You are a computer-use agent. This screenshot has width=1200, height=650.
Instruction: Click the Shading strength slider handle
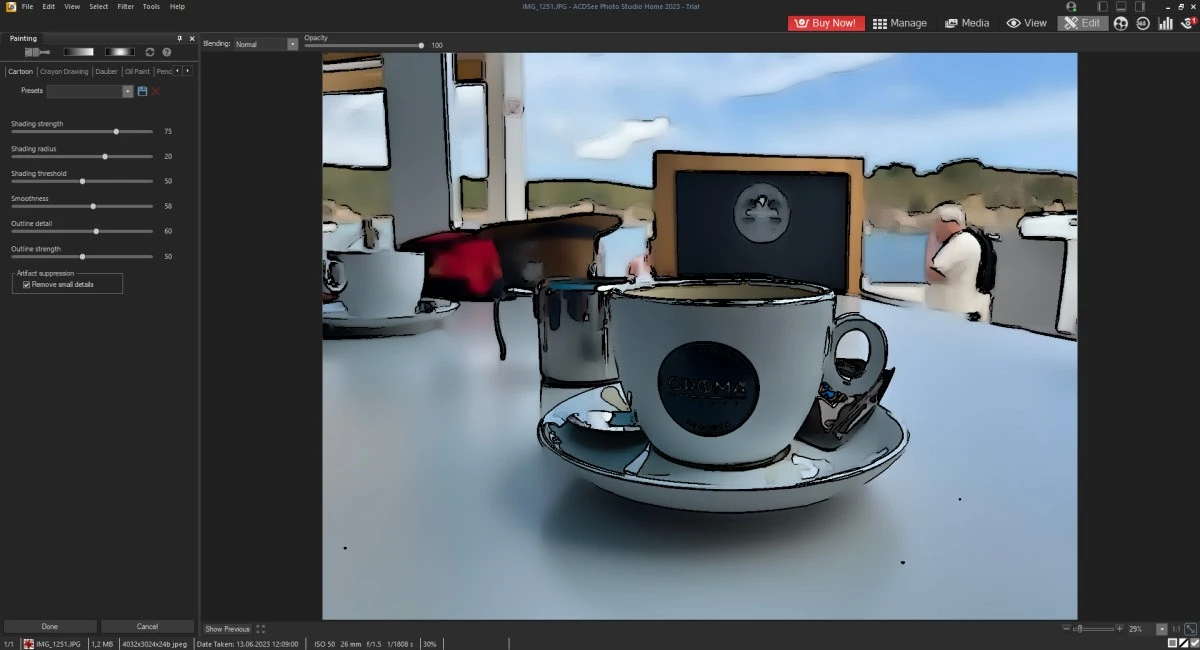116,131
